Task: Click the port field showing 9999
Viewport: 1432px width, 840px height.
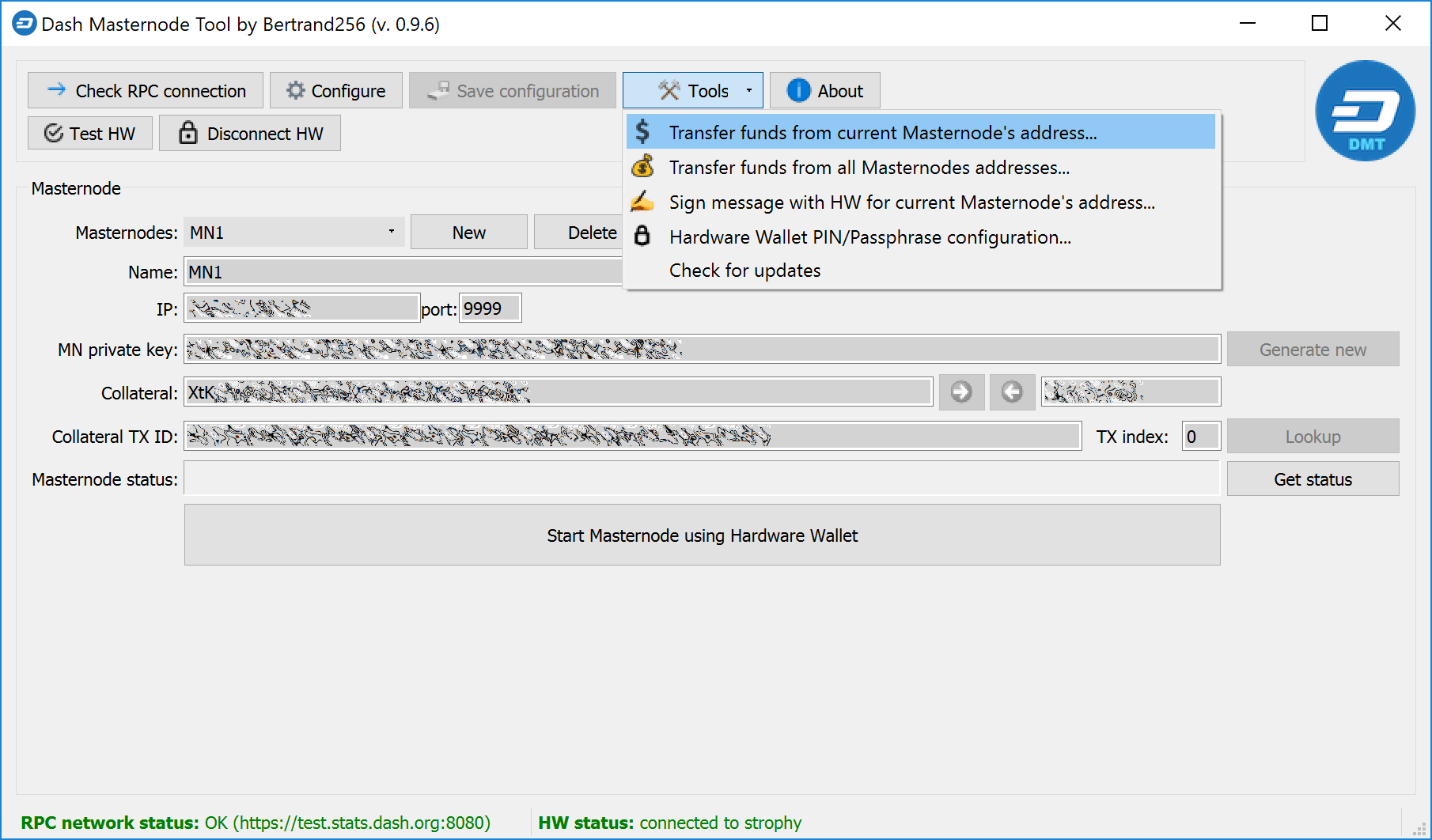Action: pyautogui.click(x=491, y=308)
